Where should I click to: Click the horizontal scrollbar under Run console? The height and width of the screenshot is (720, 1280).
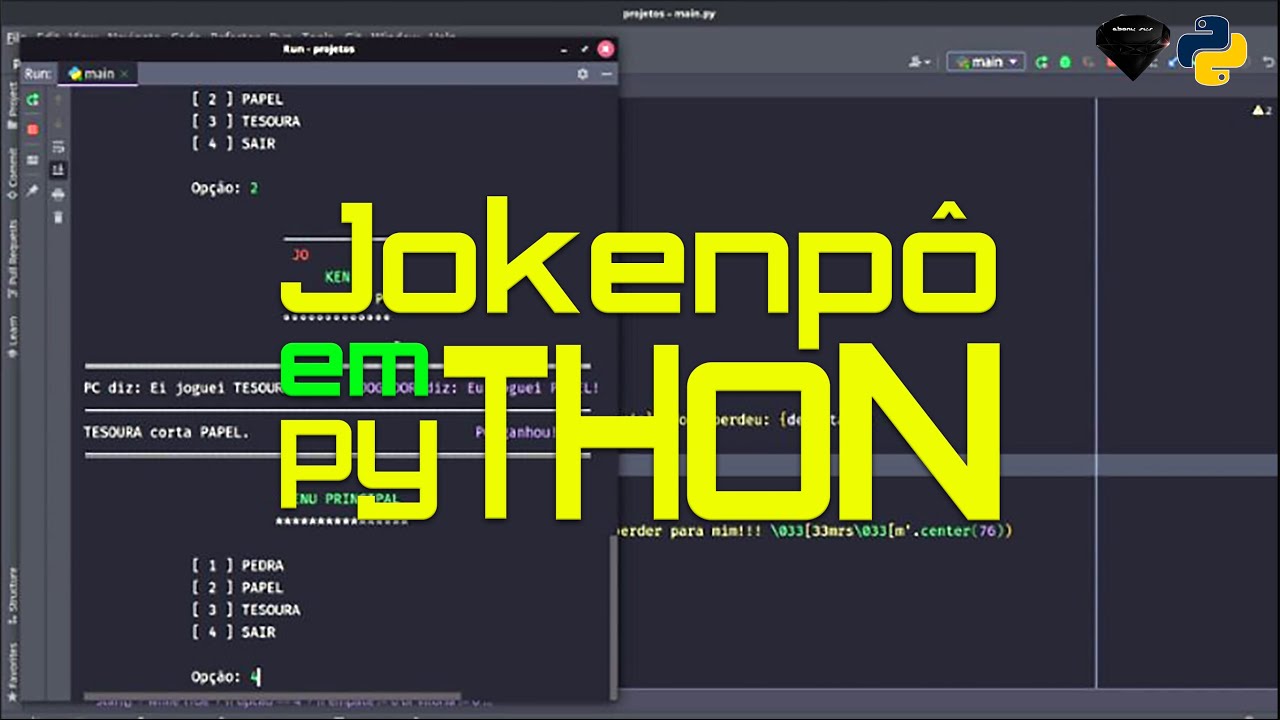pyautogui.click(x=272, y=696)
